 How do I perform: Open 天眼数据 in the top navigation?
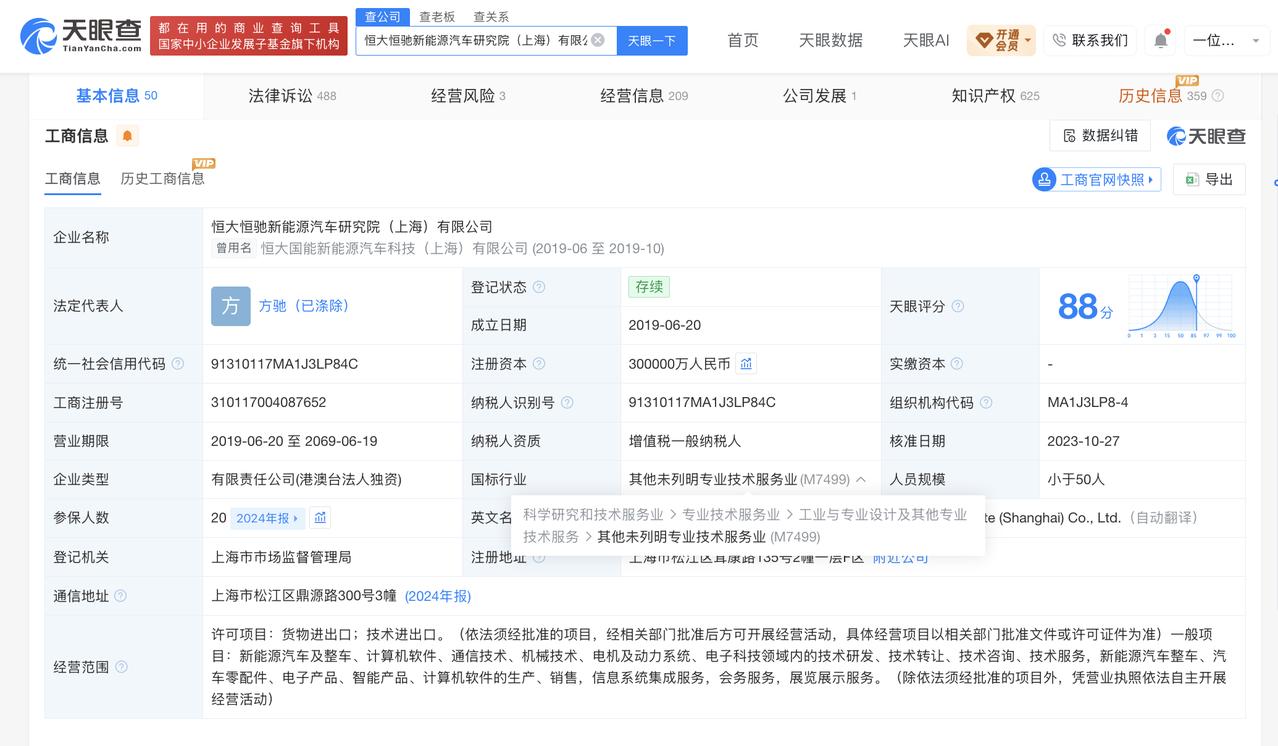point(831,40)
